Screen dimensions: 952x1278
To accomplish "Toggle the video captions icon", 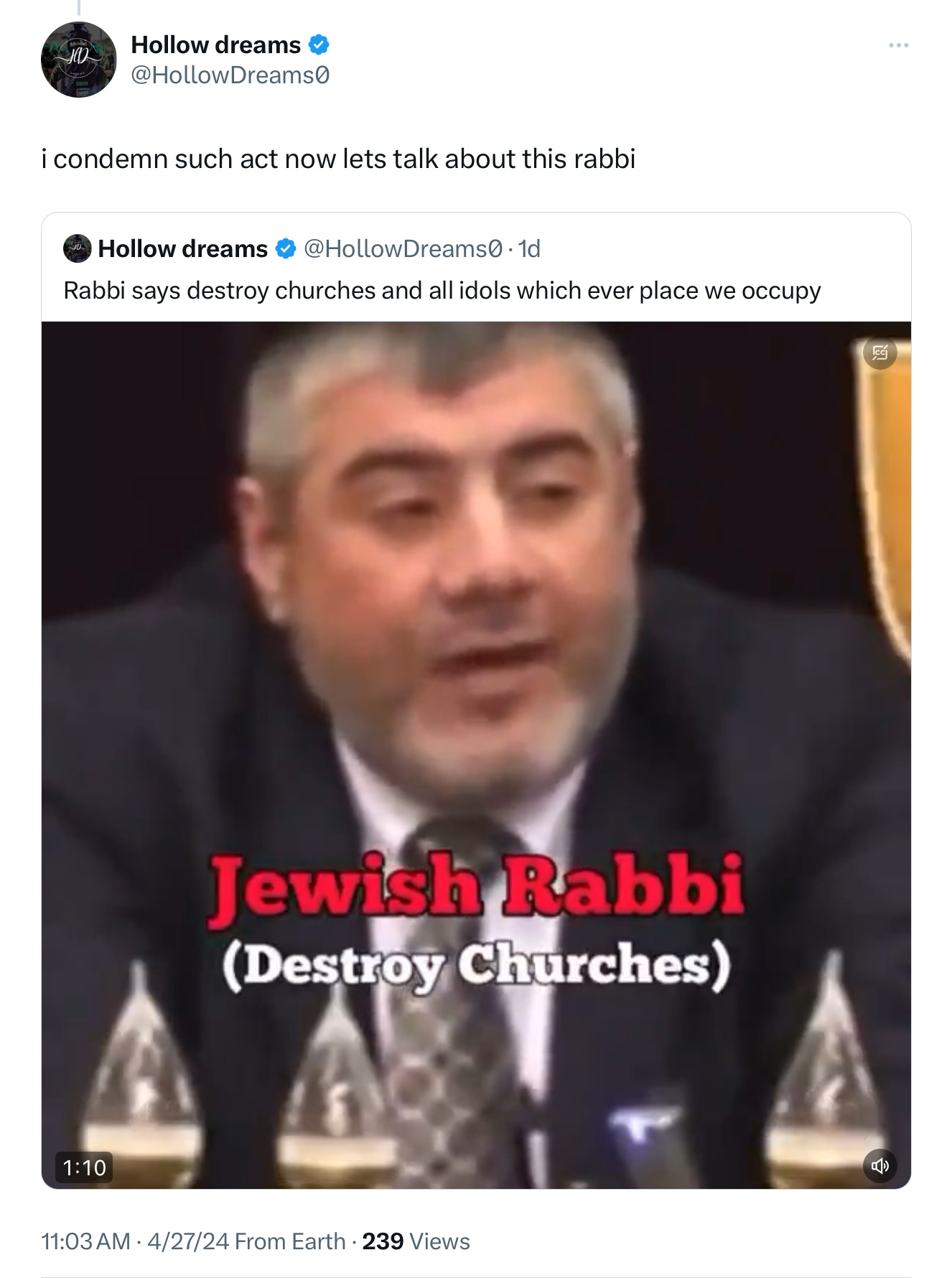I will coord(879,353).
